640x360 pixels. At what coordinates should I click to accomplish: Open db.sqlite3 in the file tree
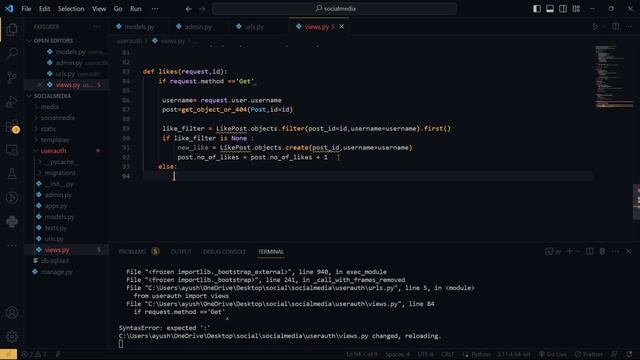(55, 261)
